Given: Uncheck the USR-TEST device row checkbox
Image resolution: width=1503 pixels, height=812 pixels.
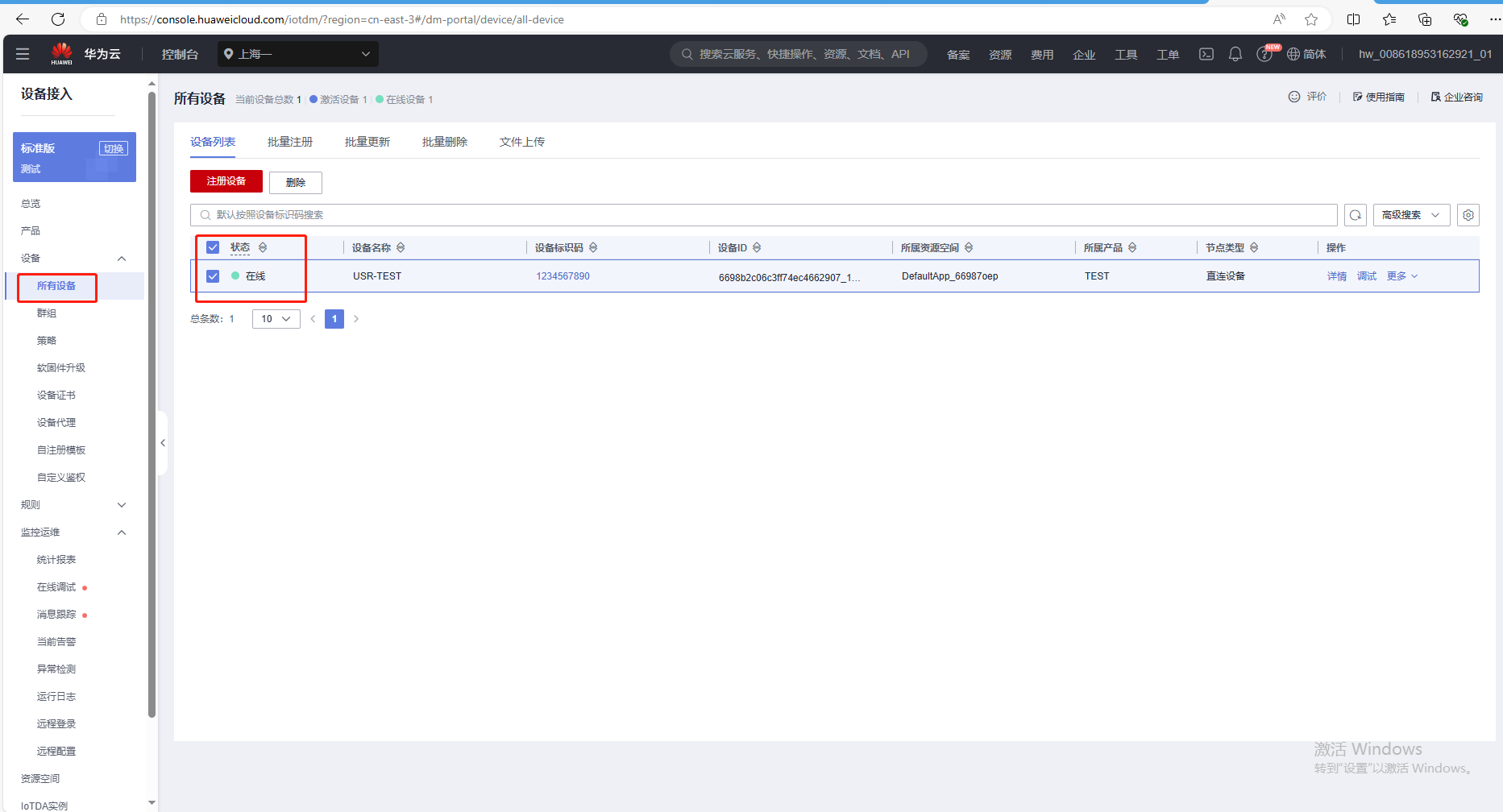Looking at the screenshot, I should coord(213,276).
